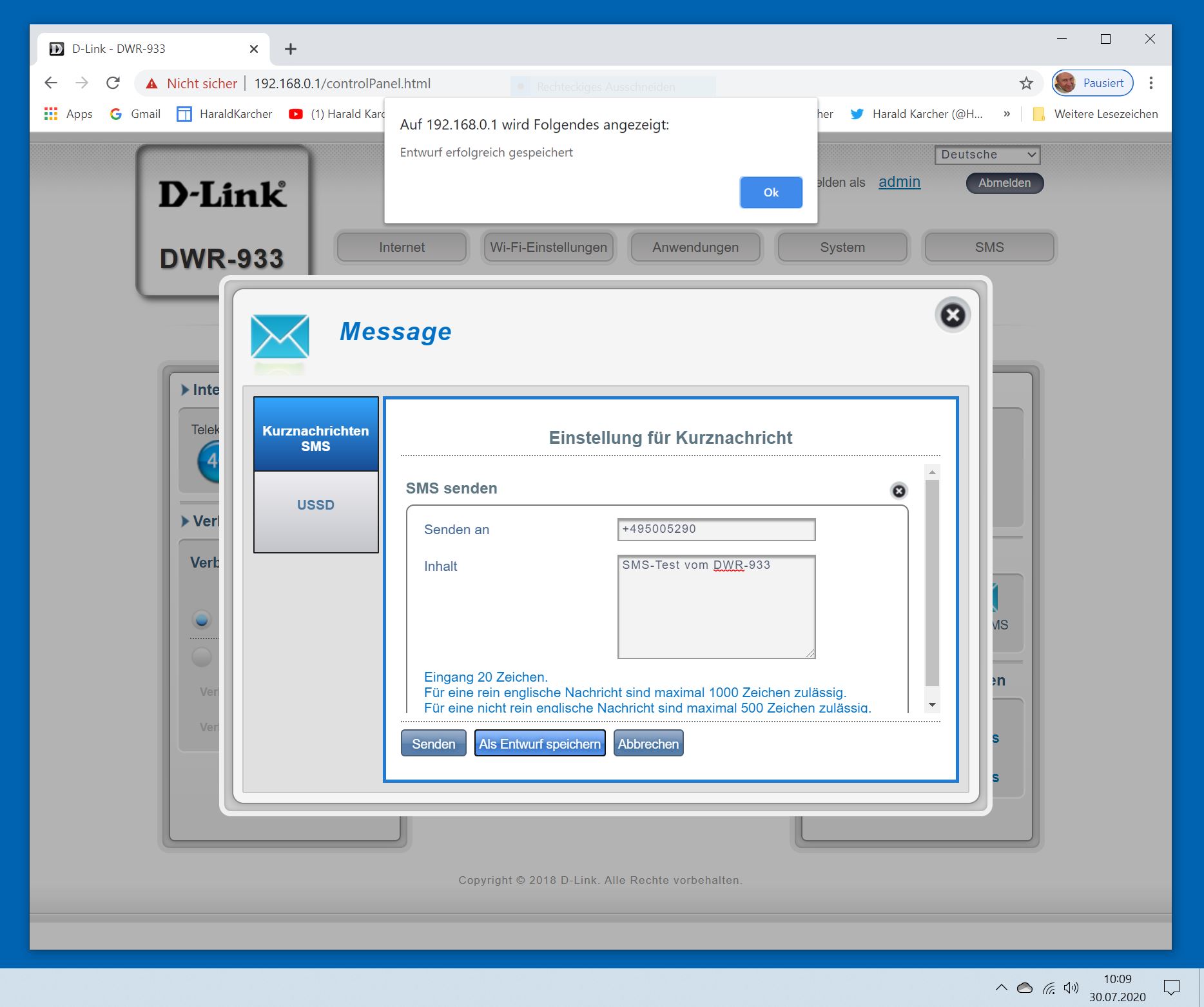The height and width of the screenshot is (1007, 1204).
Task: Open Chrome three-dot menu
Action: click(1151, 83)
